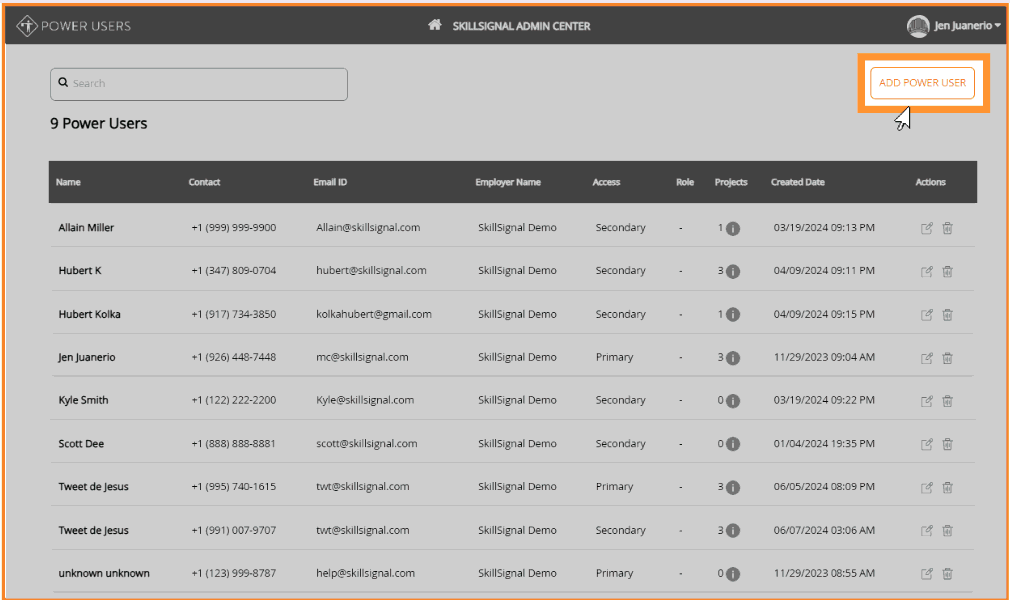Viewport: 1010px width, 600px height.
Task: Click the home icon in header
Action: click(x=435, y=25)
